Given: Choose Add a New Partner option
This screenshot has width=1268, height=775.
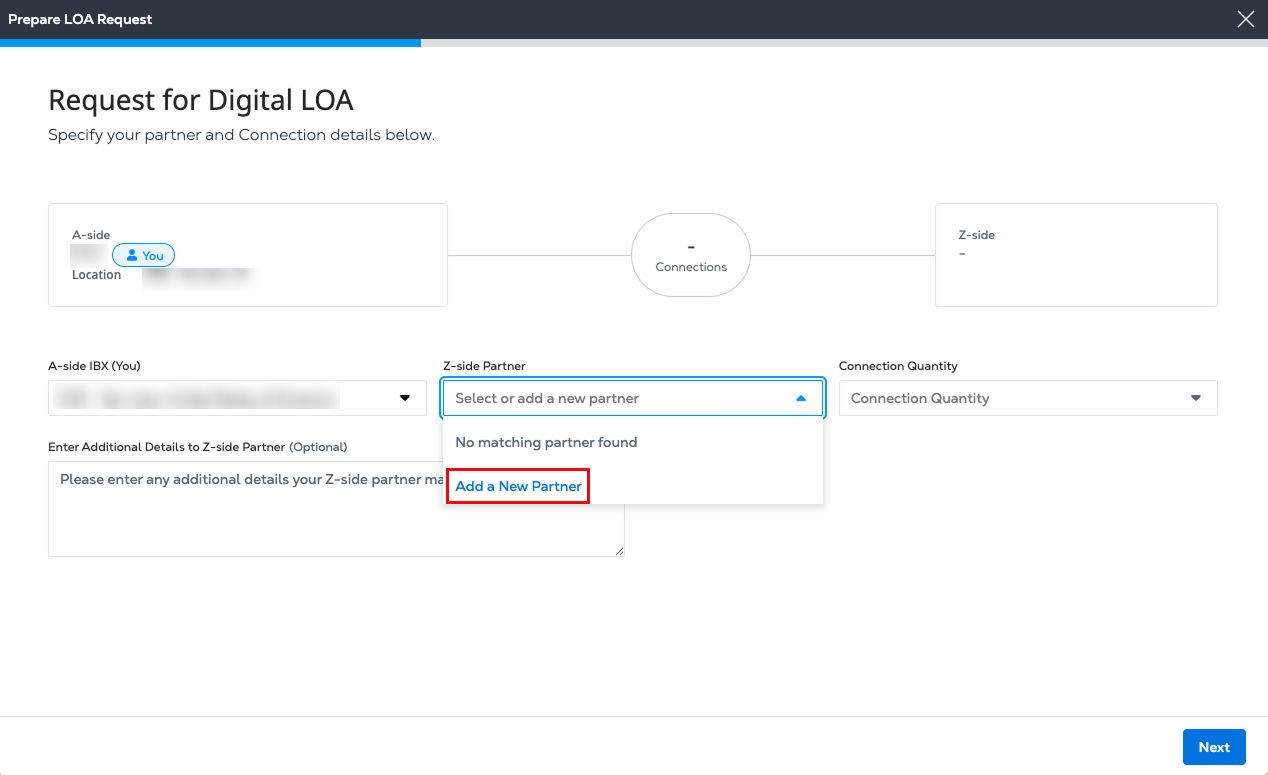Looking at the screenshot, I should pos(518,486).
